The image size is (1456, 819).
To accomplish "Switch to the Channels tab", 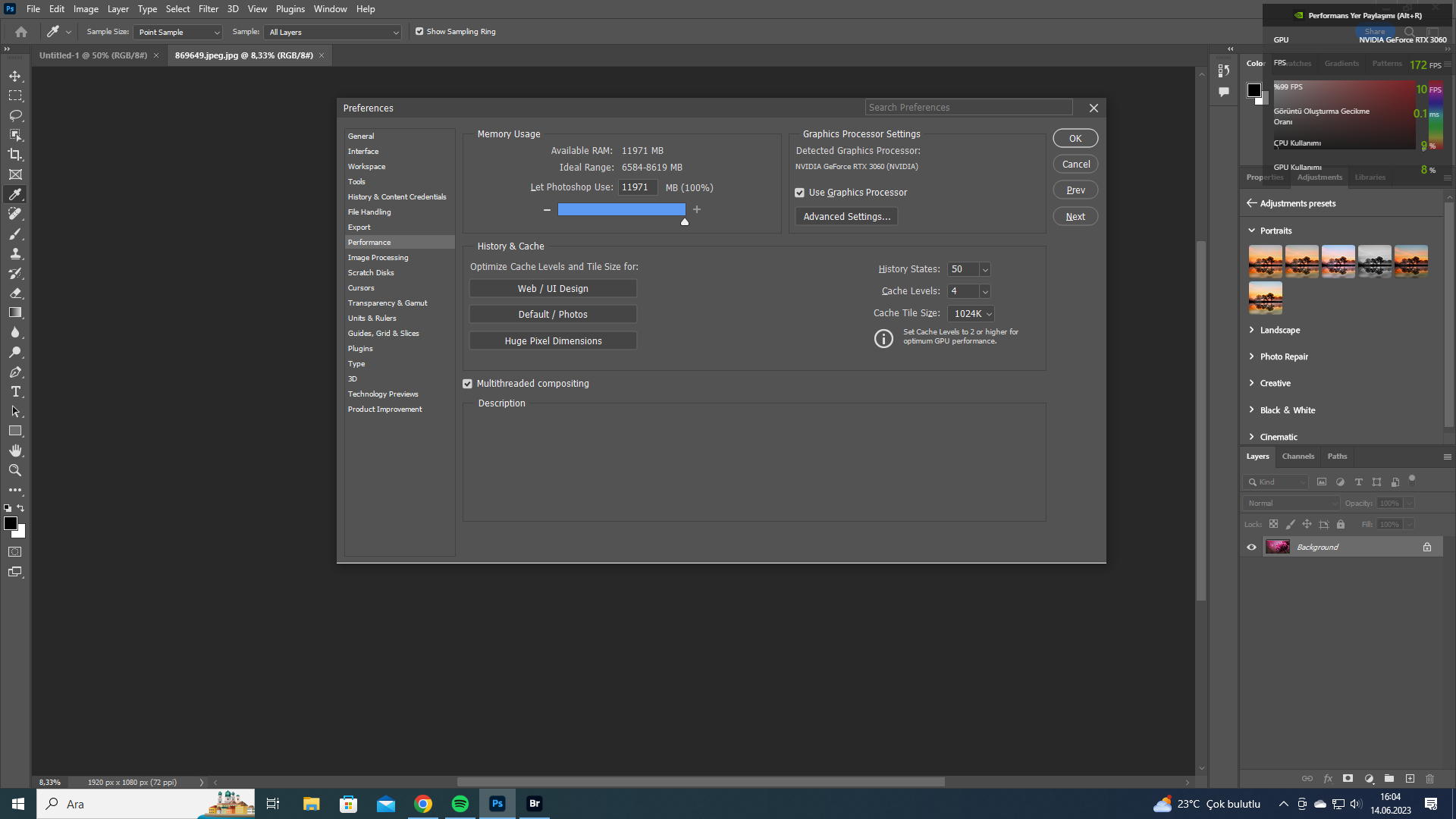I will (1298, 456).
